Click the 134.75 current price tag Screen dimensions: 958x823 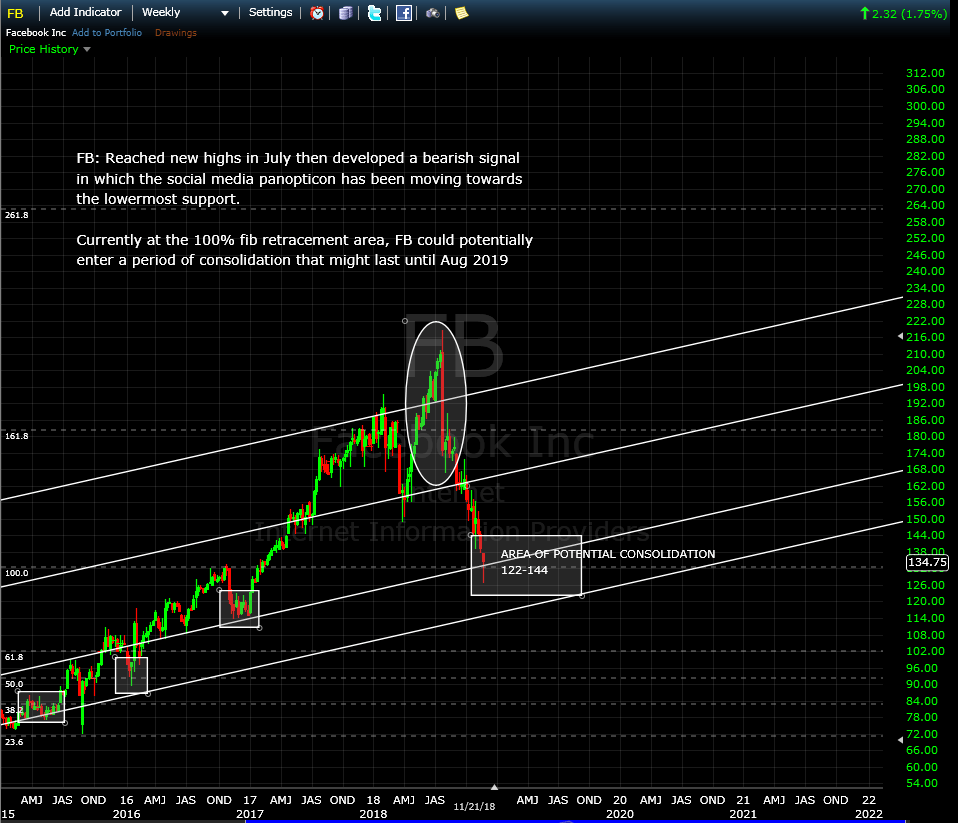click(x=927, y=562)
